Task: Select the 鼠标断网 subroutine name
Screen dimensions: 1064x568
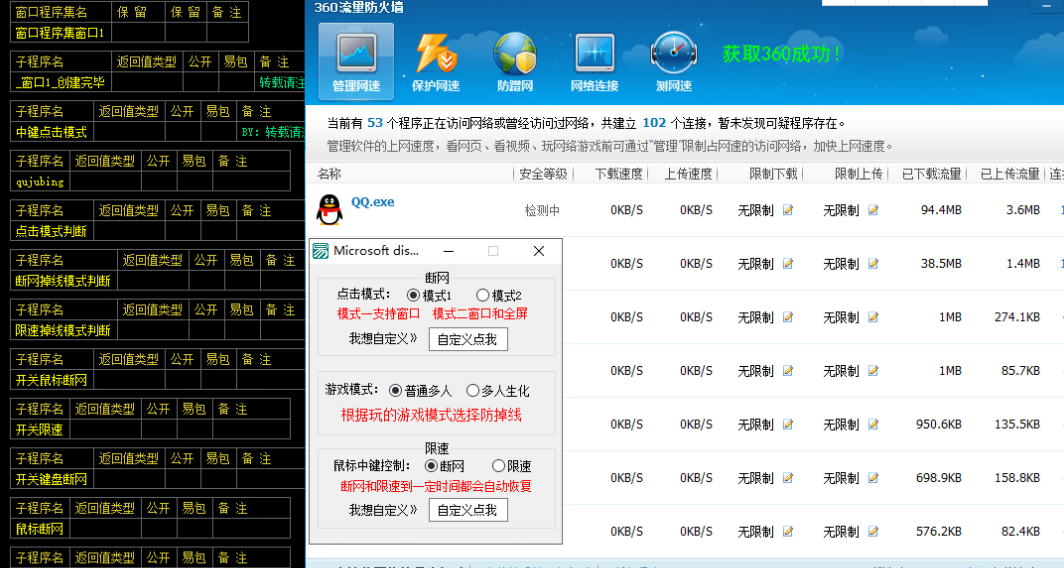Action: 40,528
